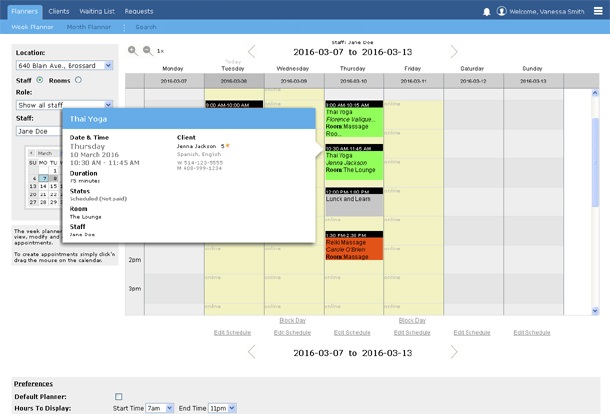Open the Waiting List tab
This screenshot has height=414, width=610.
97,11
